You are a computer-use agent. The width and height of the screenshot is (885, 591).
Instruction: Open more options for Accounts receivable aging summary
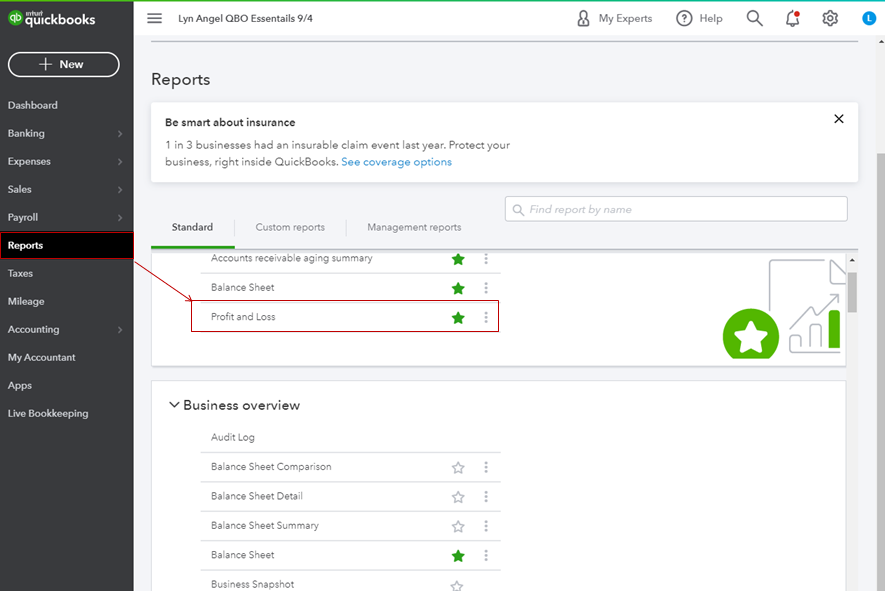[486, 259]
